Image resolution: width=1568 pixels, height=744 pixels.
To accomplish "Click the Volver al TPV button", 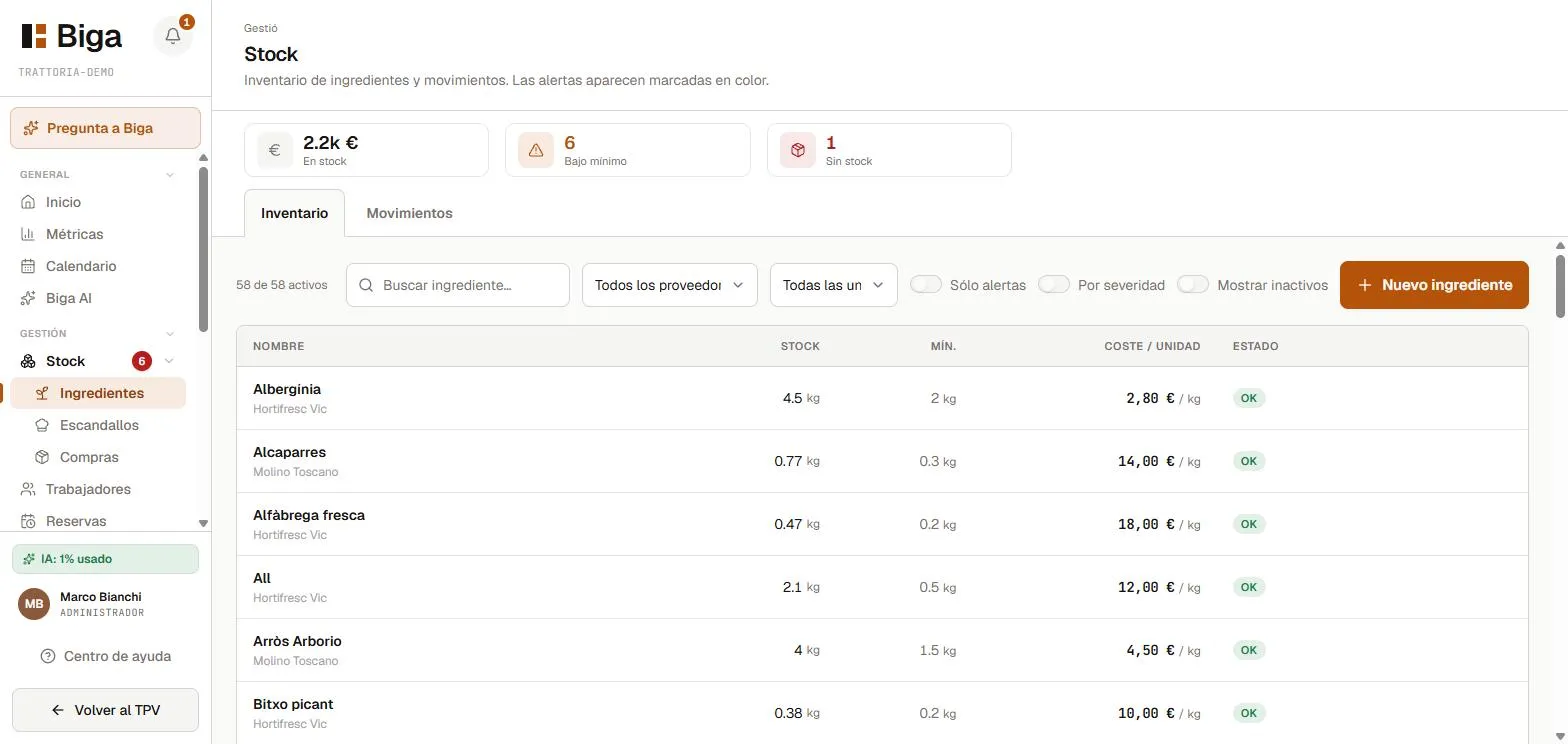I will (105, 710).
